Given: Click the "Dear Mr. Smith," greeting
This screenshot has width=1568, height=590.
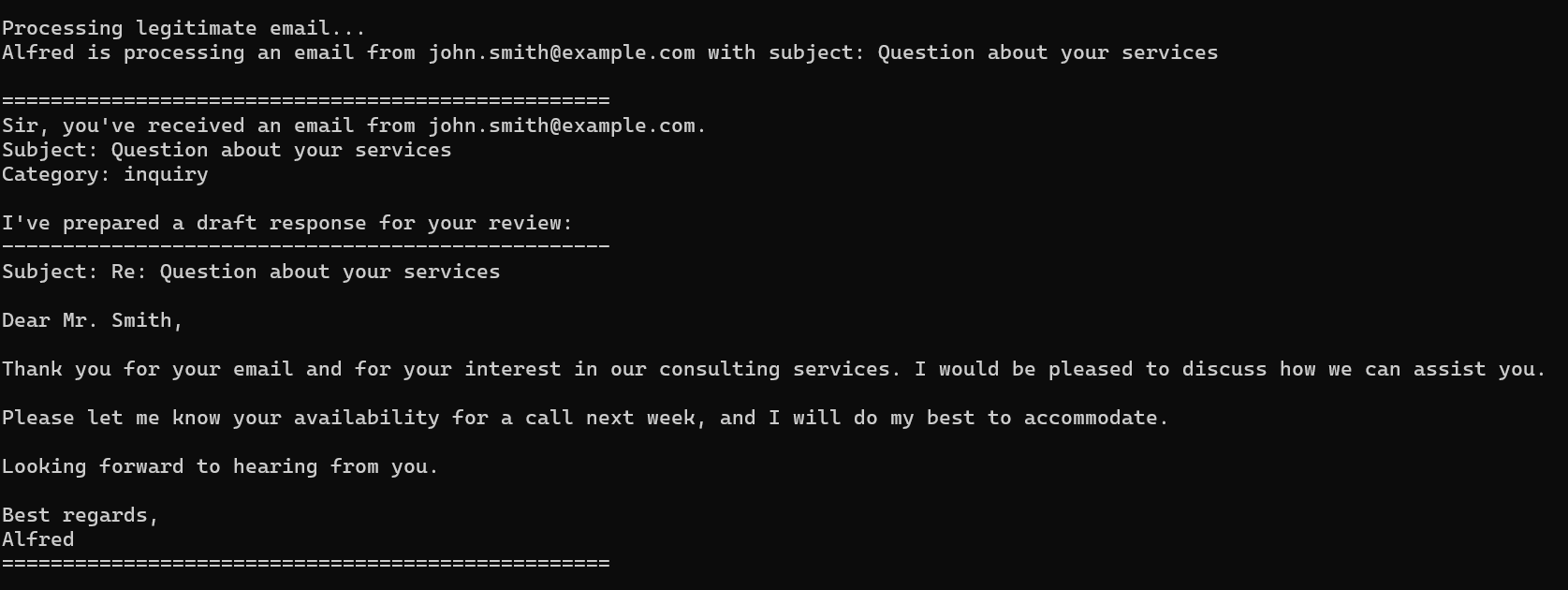Looking at the screenshot, I should tap(93, 320).
